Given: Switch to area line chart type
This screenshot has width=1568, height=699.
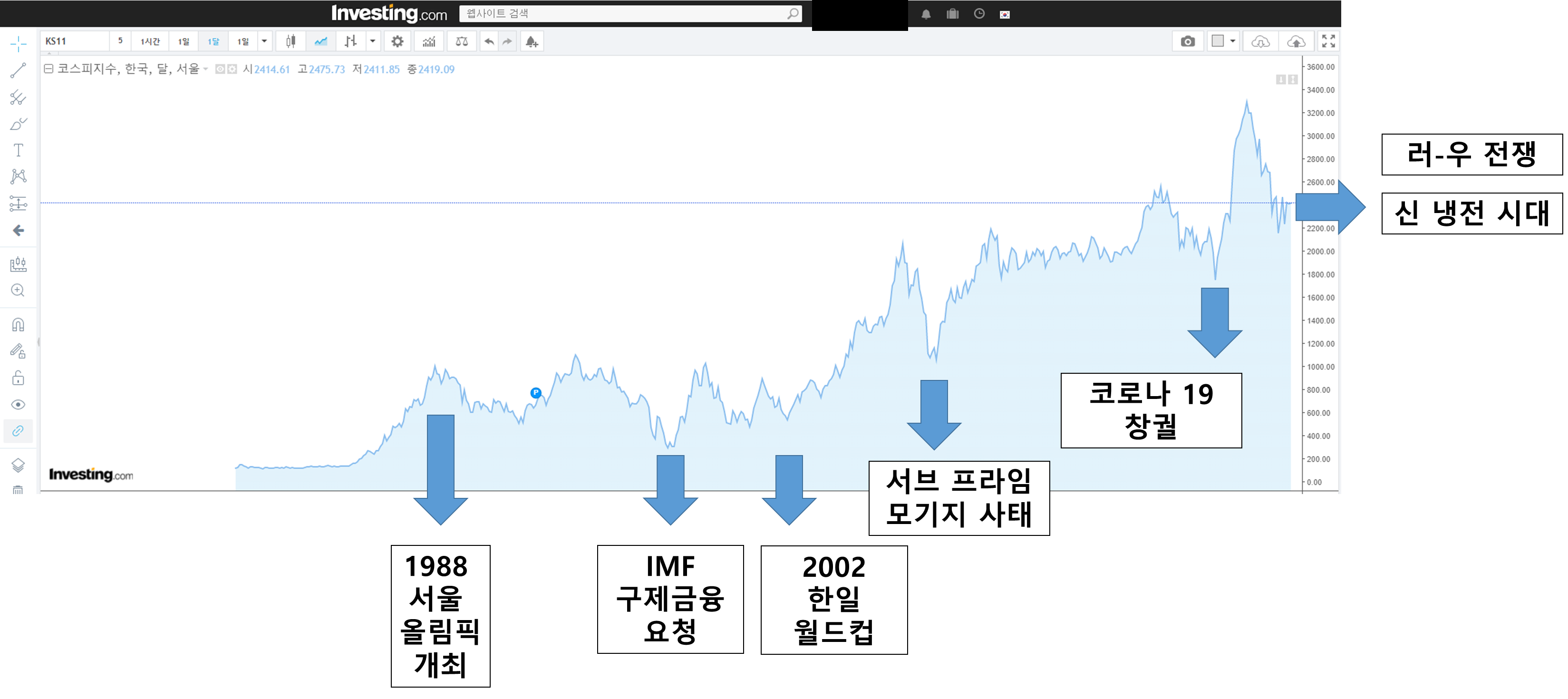Looking at the screenshot, I should (x=321, y=41).
